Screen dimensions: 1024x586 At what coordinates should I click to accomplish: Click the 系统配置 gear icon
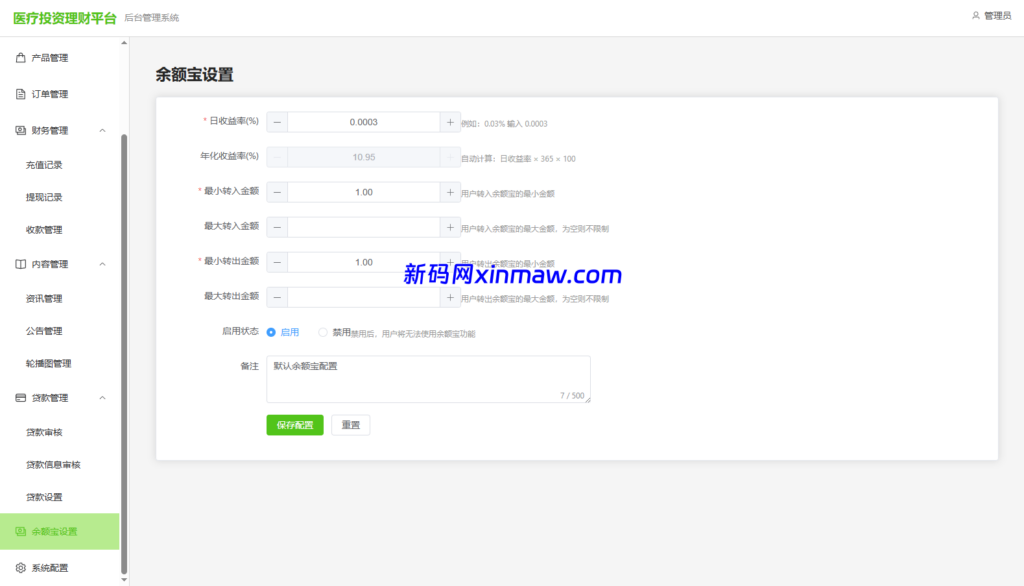tap(20, 568)
